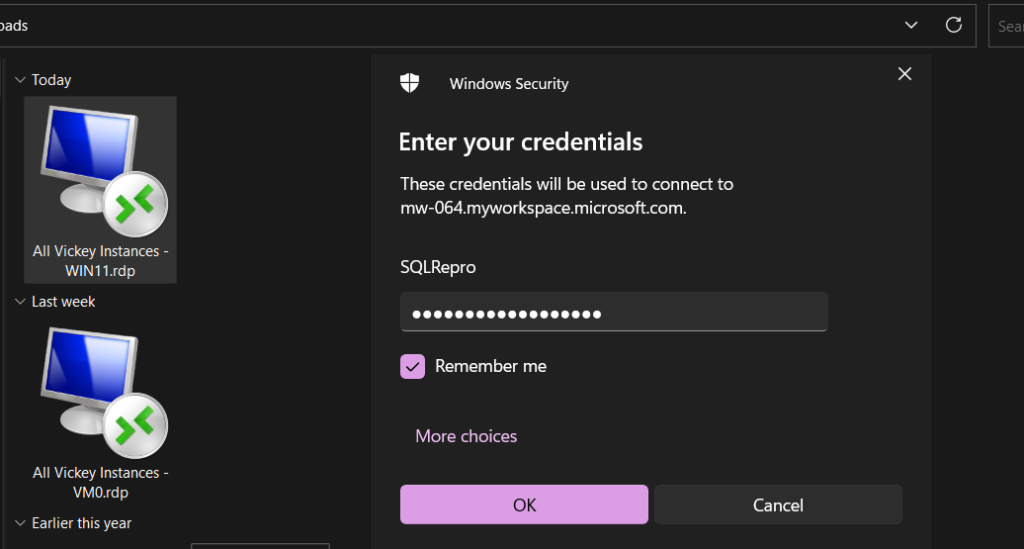Click the SQLRepro username label

(x=438, y=267)
